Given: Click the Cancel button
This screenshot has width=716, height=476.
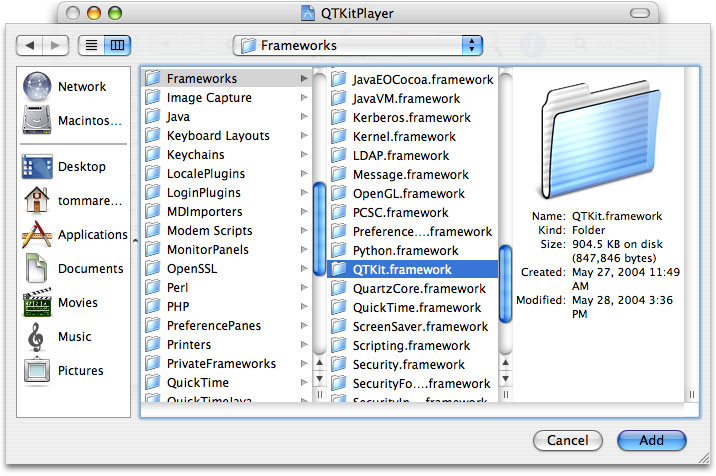Looking at the screenshot, I should [x=568, y=440].
